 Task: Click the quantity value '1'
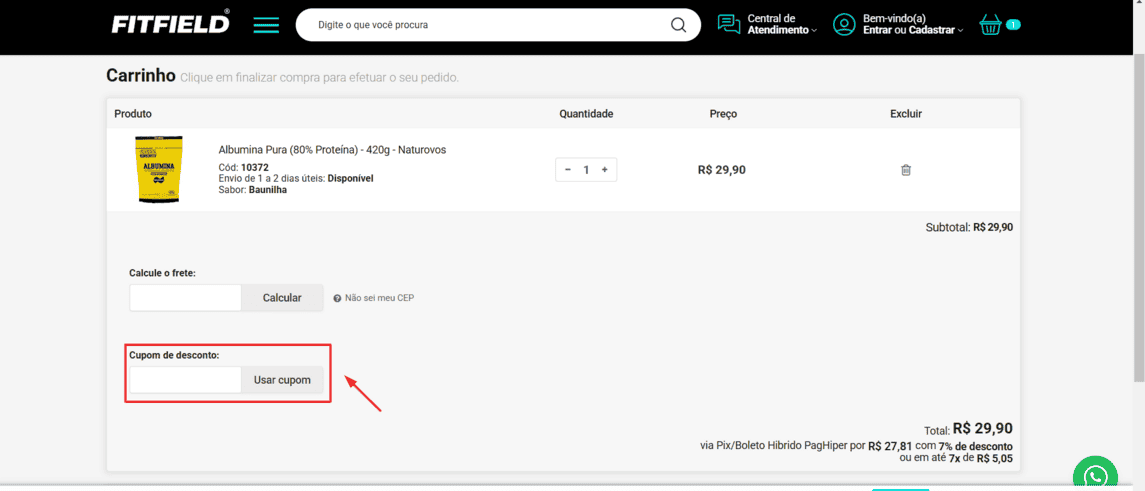[586, 170]
